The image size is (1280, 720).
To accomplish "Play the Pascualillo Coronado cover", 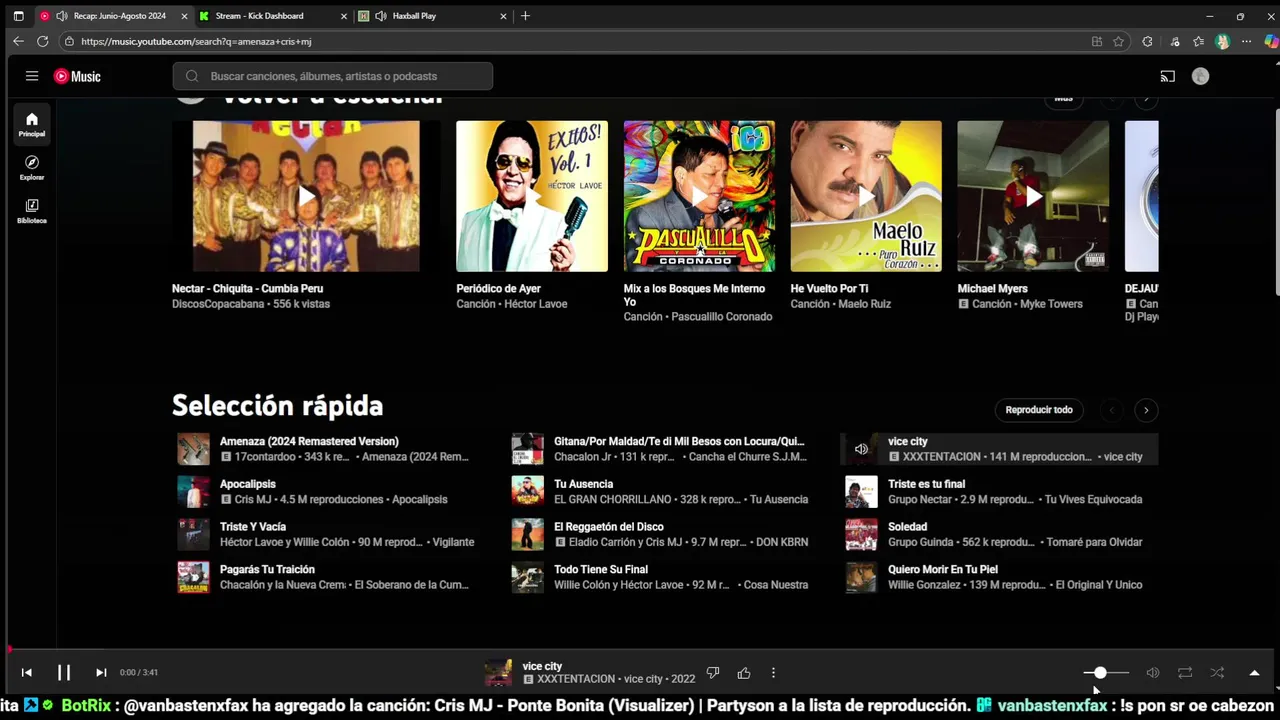I will point(699,196).
